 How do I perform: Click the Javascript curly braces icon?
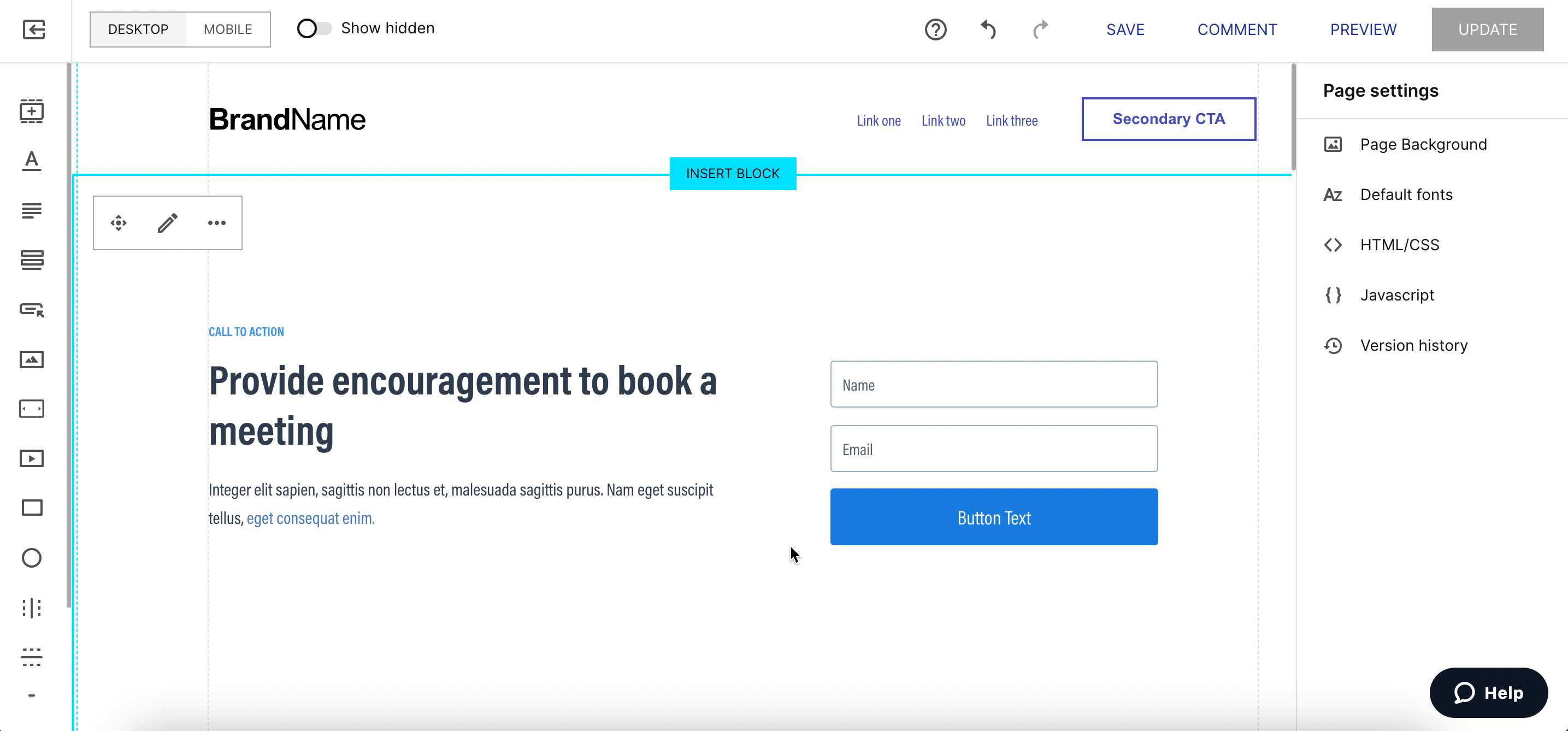pos(1333,295)
